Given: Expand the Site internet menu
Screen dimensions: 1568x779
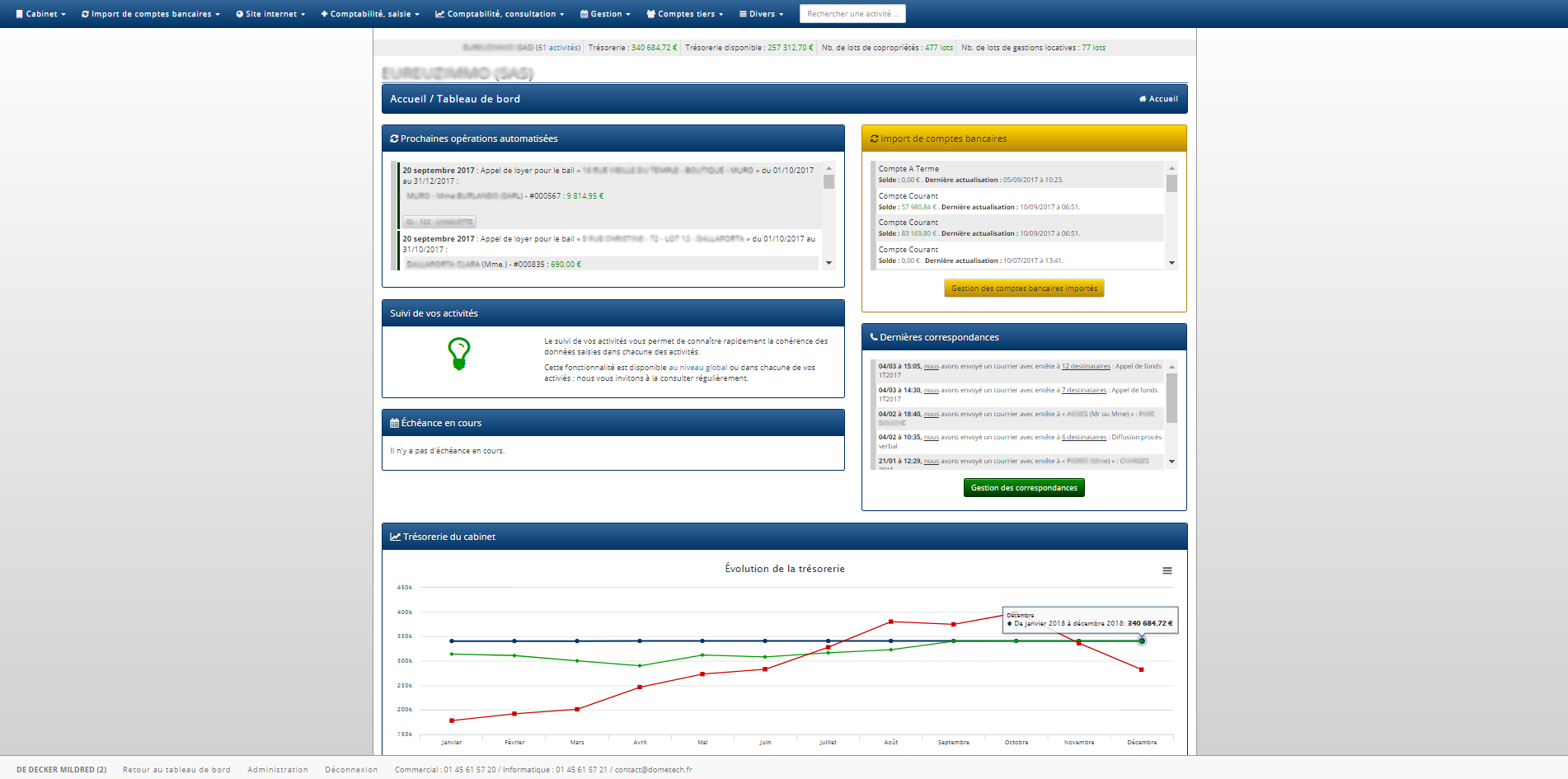Looking at the screenshot, I should coord(270,14).
